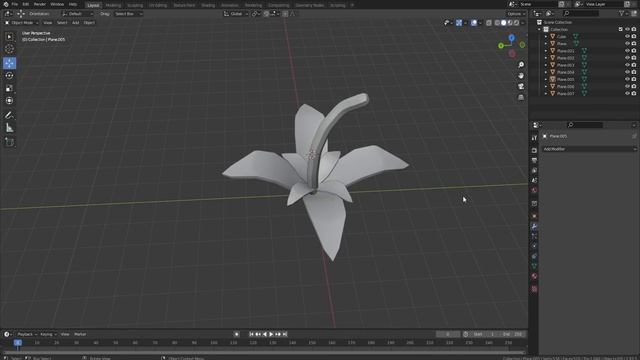
Task: Open the File menu
Action: (15, 4)
